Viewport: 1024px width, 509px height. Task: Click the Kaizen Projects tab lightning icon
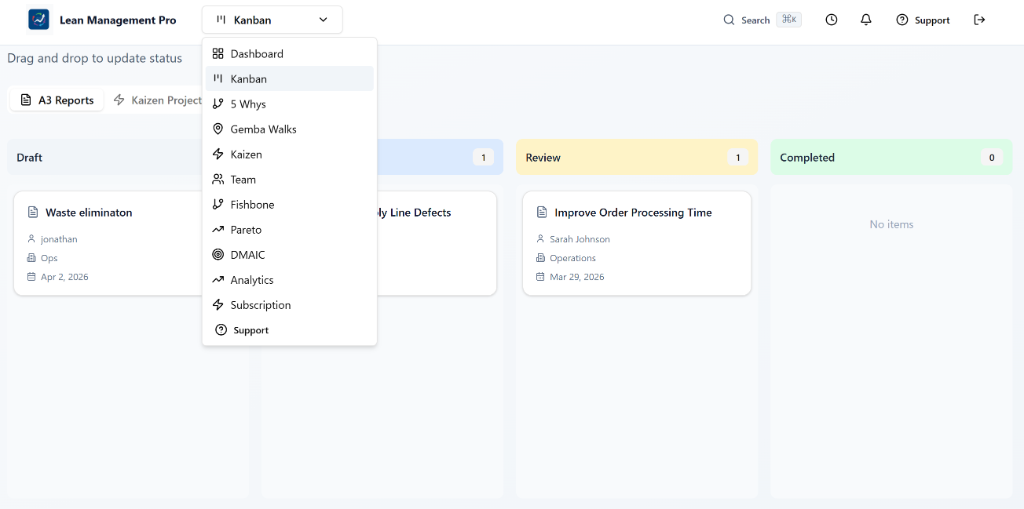click(x=119, y=100)
